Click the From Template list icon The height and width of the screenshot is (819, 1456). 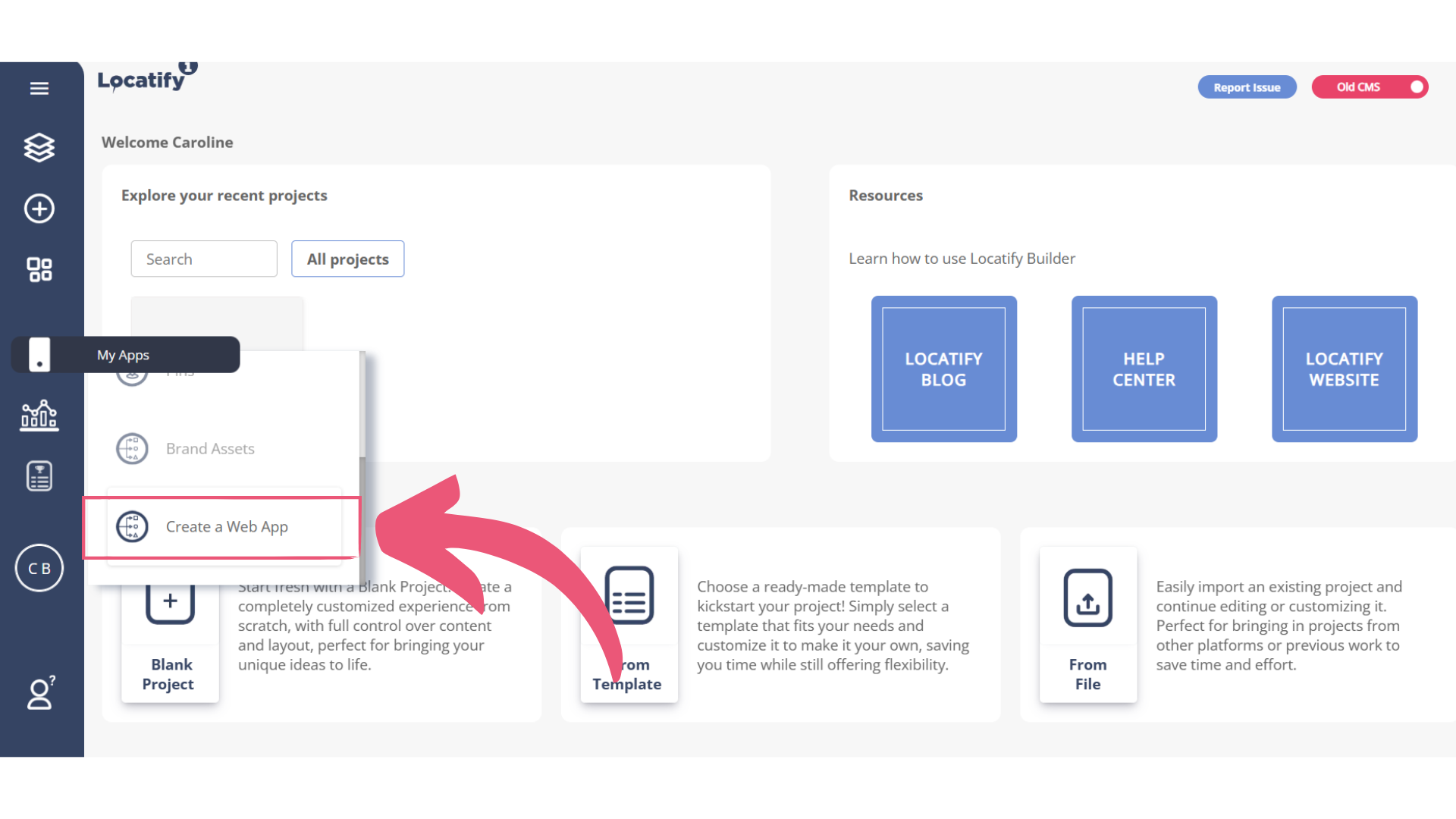coord(629,595)
